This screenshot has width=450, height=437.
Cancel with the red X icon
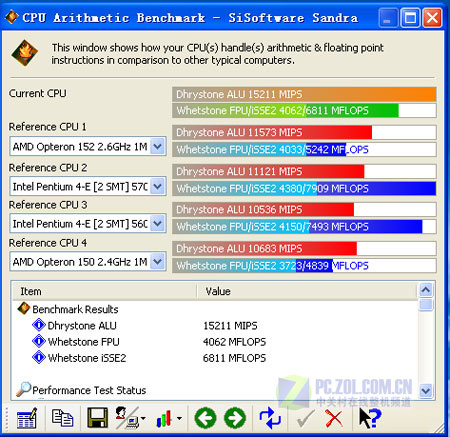click(x=334, y=418)
